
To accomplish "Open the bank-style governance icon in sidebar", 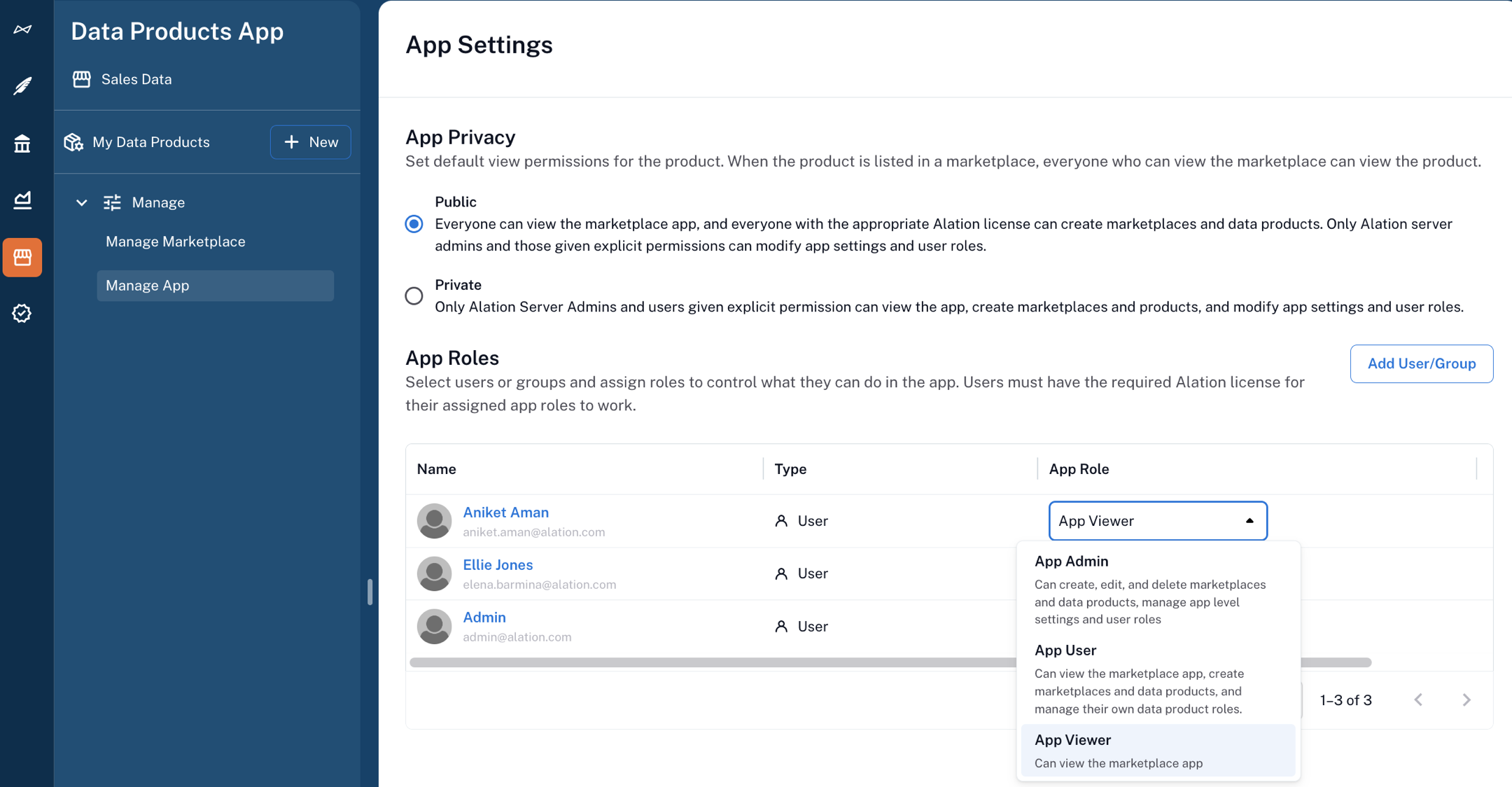I will click(22, 143).
